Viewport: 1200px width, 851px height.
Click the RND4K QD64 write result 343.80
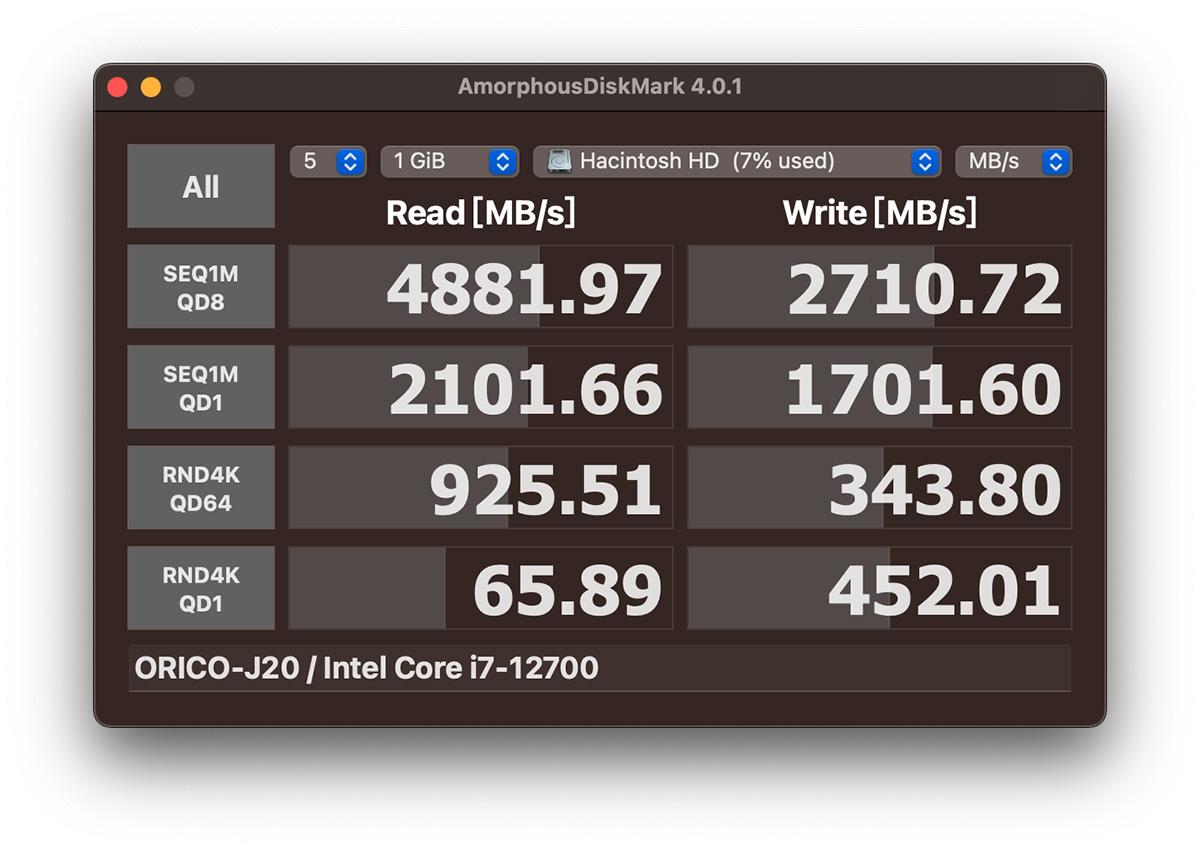[x=879, y=488]
